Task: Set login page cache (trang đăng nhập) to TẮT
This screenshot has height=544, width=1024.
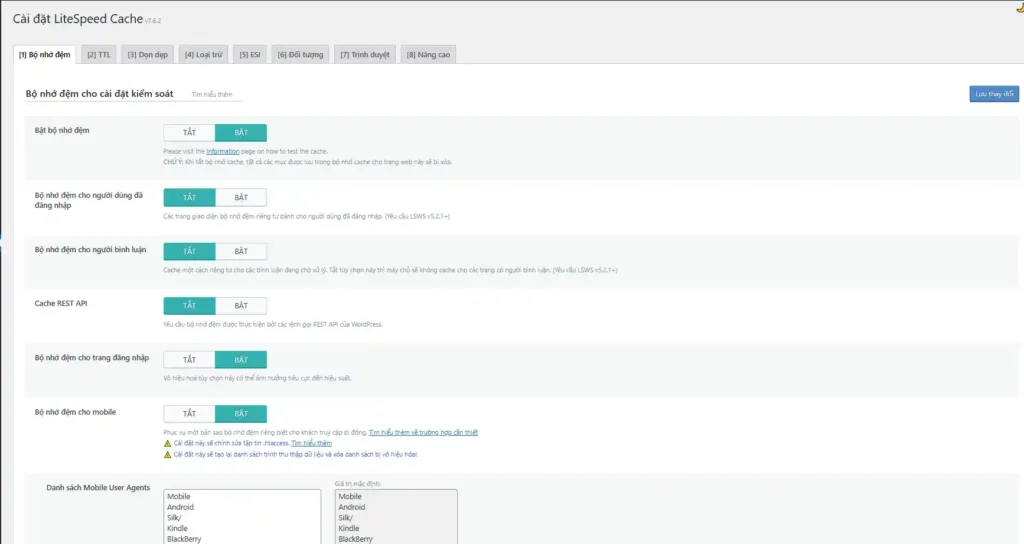Action: (x=189, y=360)
